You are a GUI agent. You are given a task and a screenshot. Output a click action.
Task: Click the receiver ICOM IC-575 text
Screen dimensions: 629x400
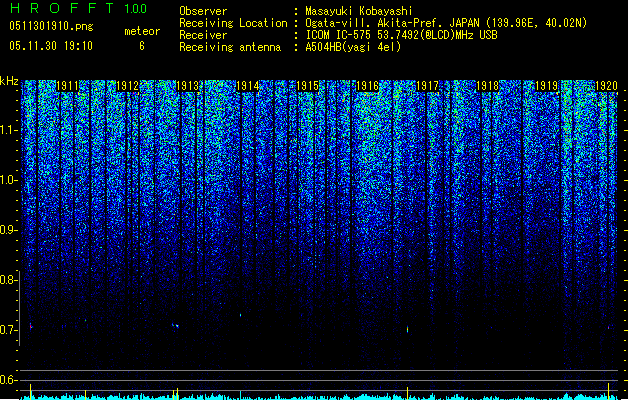pos(401,35)
